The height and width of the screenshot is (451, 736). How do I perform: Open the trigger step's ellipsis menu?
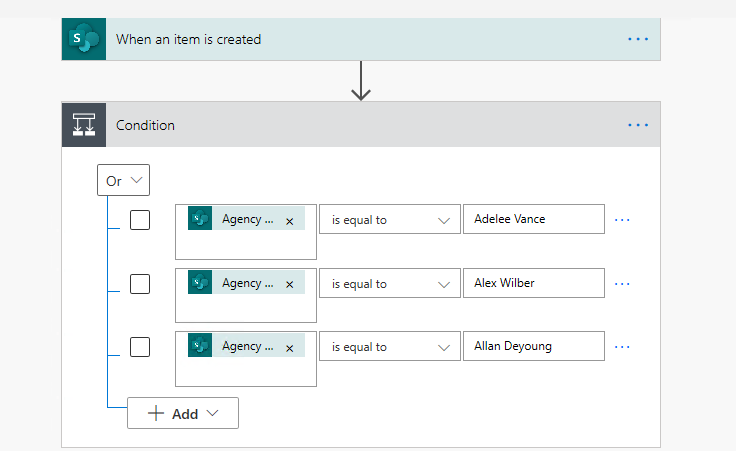point(638,39)
